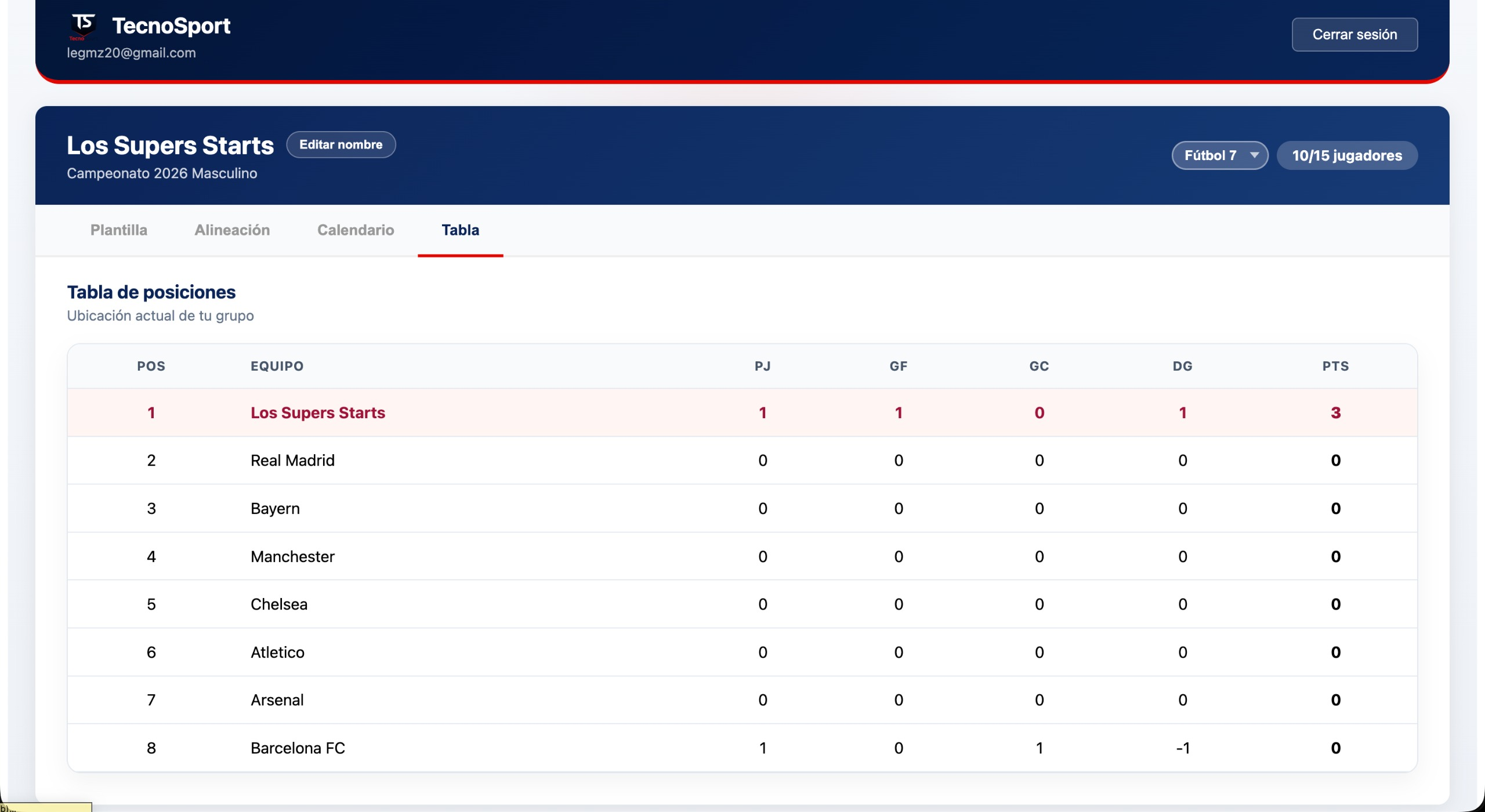
Task: Click the TecnoSport brand title
Action: tap(171, 26)
